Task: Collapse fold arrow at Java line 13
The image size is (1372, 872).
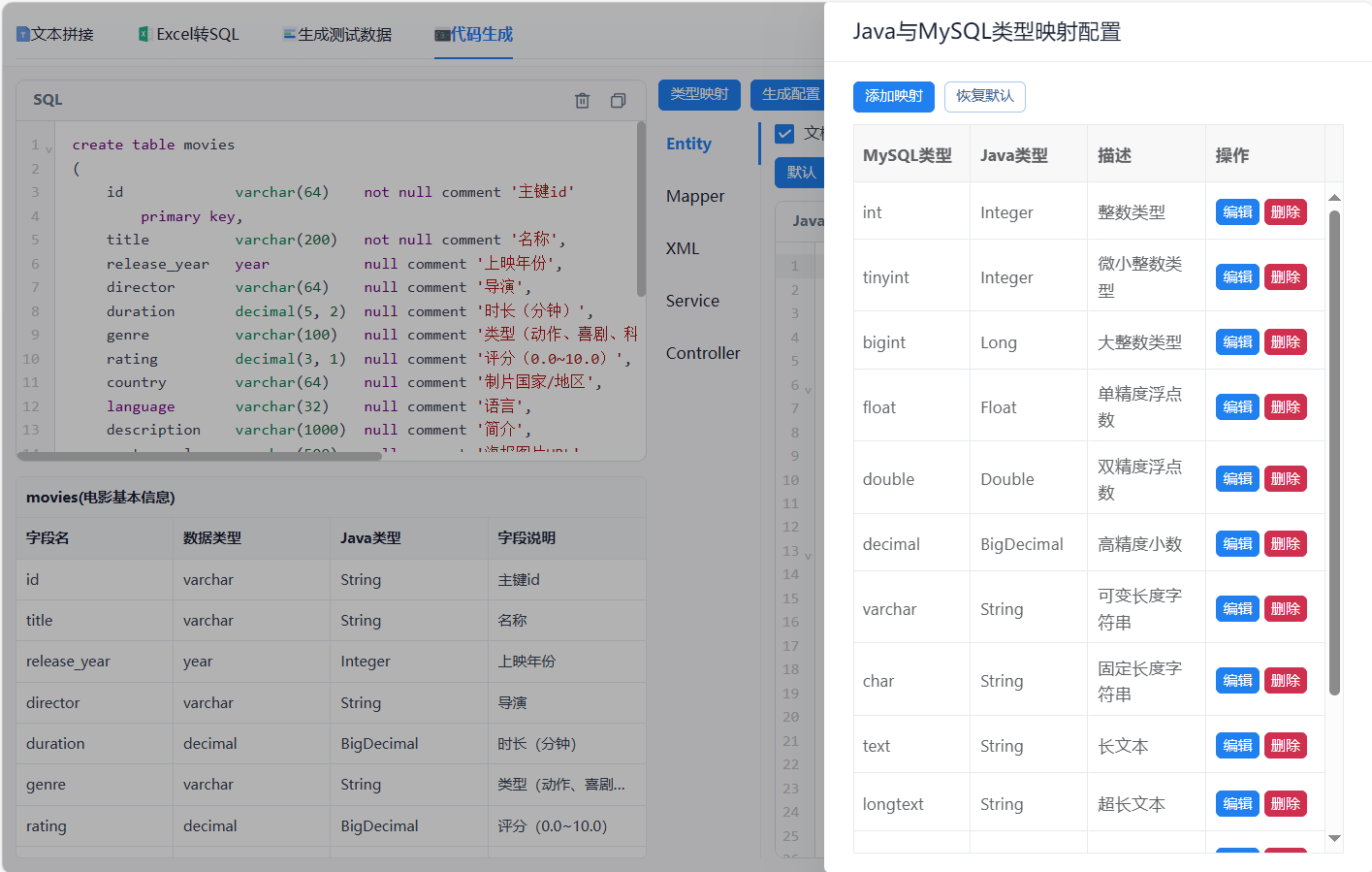Action: (x=808, y=556)
